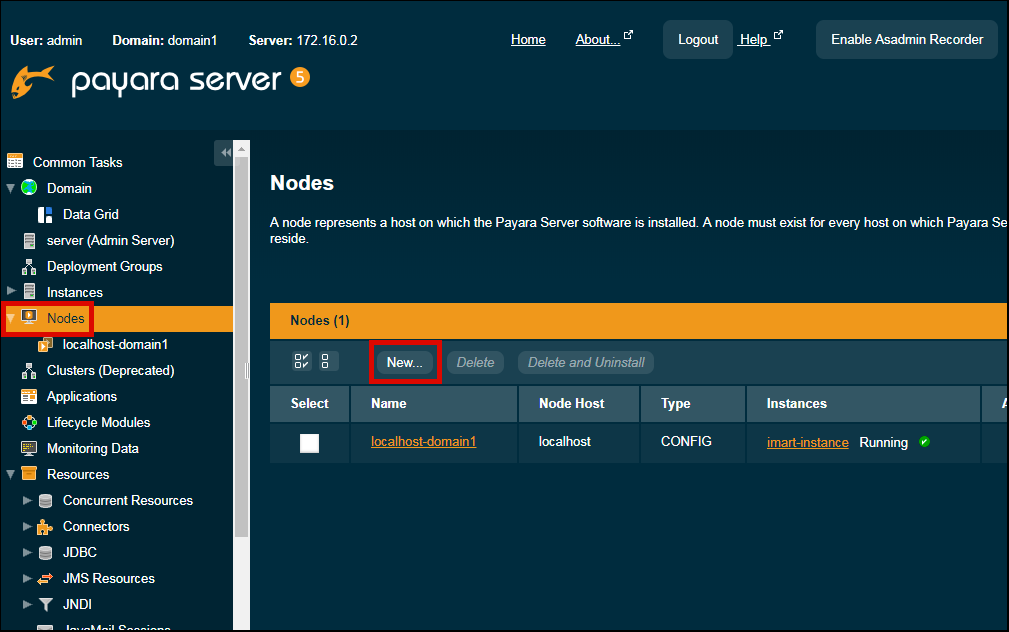Select the JNDI filter icon

(x=46, y=604)
